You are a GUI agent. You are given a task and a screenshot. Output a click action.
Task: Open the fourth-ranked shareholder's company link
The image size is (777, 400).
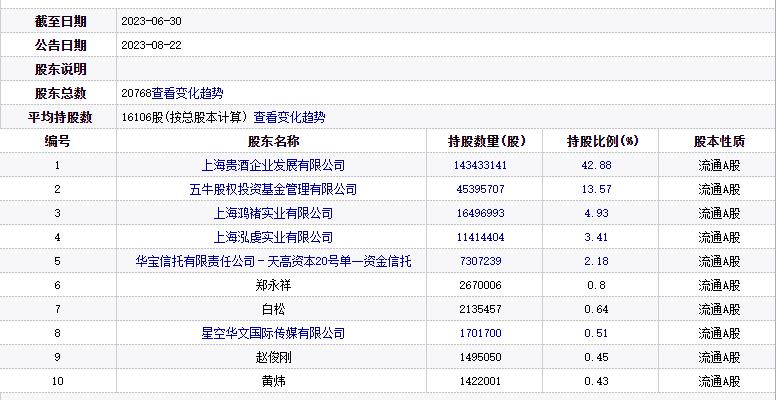coord(273,237)
